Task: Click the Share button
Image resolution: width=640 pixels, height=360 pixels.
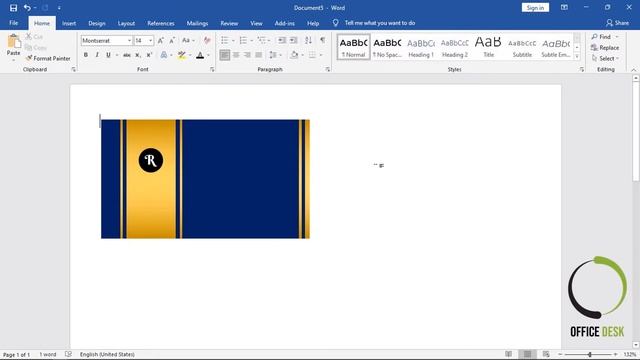Action: [618, 23]
